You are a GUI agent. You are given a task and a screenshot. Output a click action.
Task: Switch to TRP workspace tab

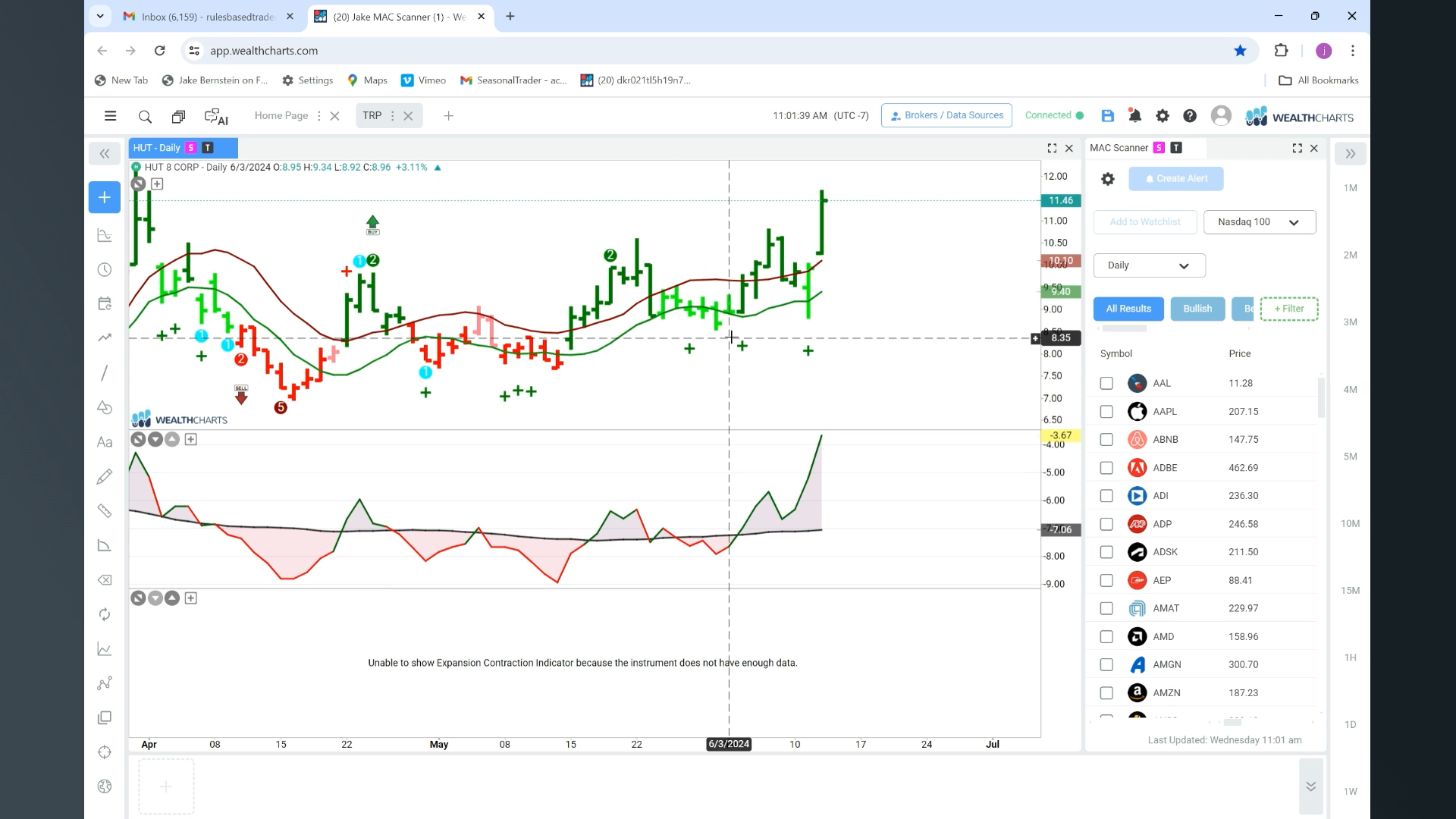[372, 116]
